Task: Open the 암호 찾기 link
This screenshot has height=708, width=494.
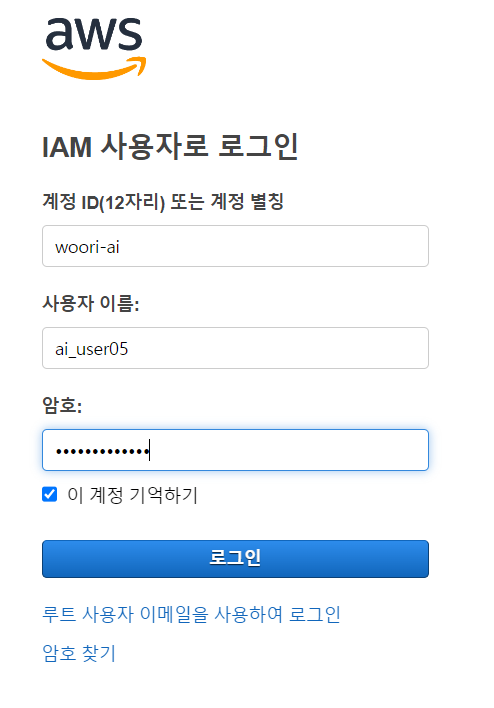Action: click(79, 653)
